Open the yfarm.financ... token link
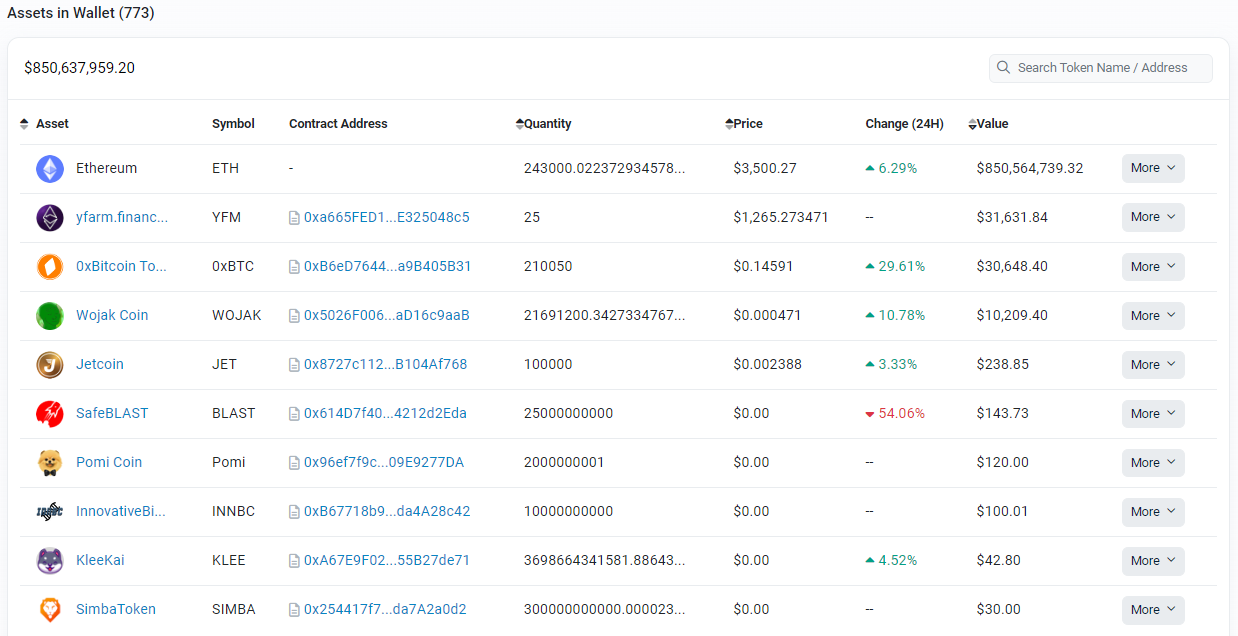 coord(122,217)
